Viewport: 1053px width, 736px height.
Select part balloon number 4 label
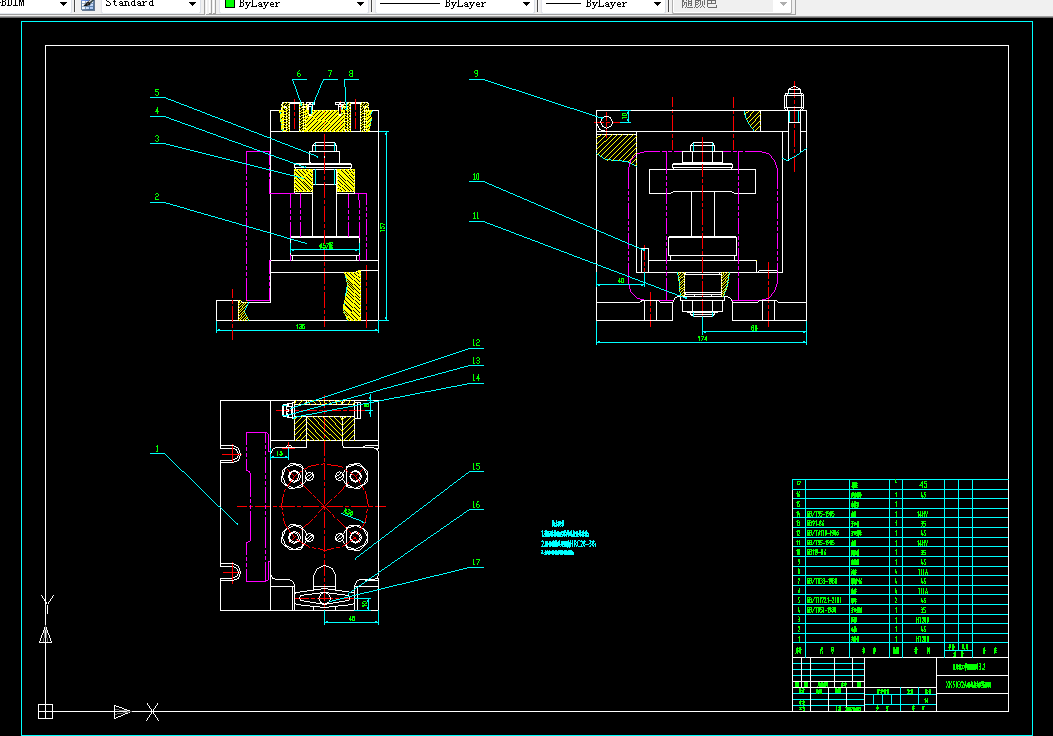tap(156, 111)
